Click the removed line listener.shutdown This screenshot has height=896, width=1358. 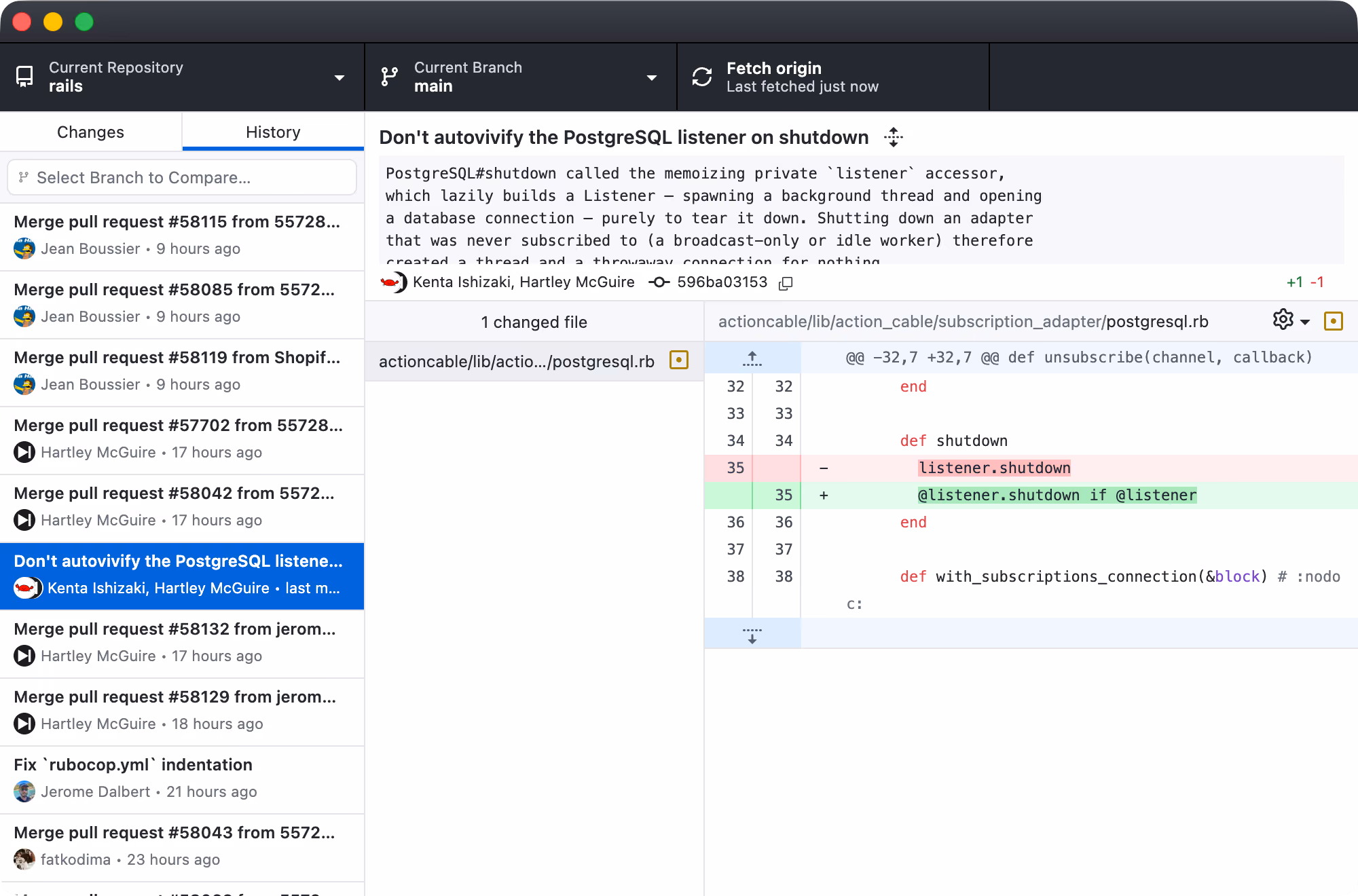click(x=1031, y=468)
